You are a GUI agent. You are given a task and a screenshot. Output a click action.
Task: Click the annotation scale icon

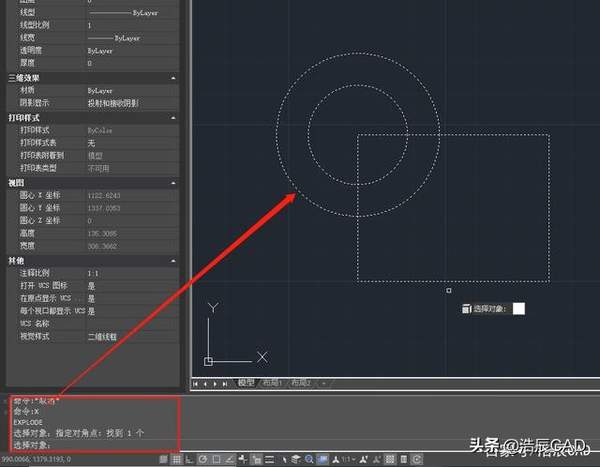pos(336,459)
